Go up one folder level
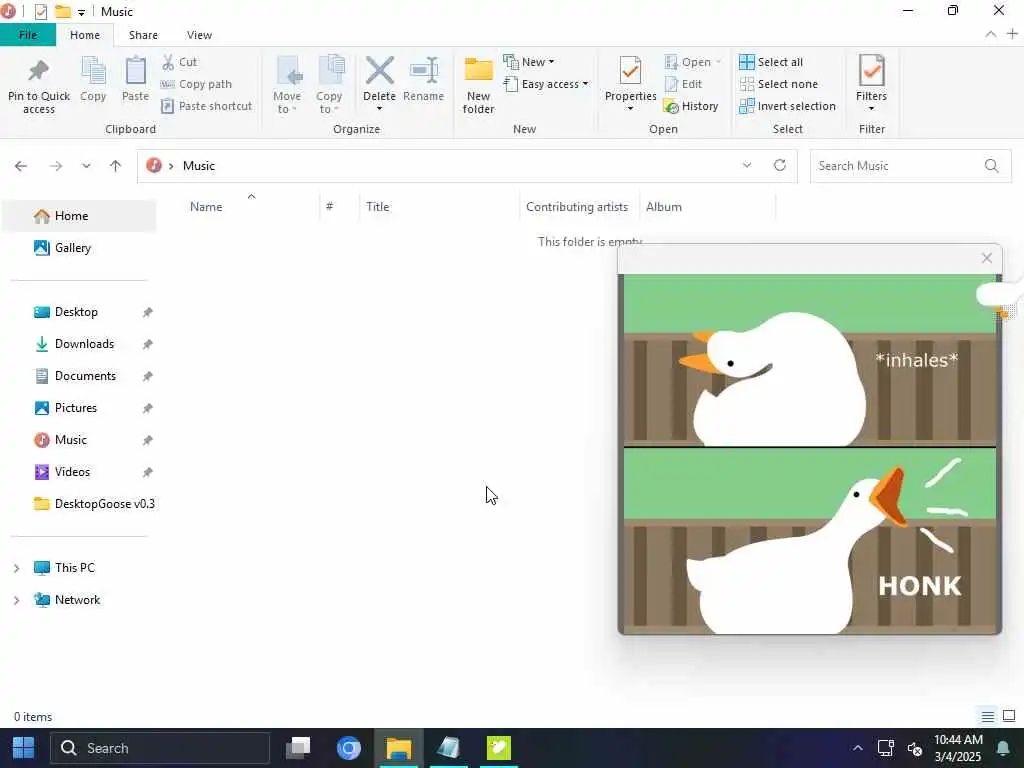The height and width of the screenshot is (768, 1024). 116,166
